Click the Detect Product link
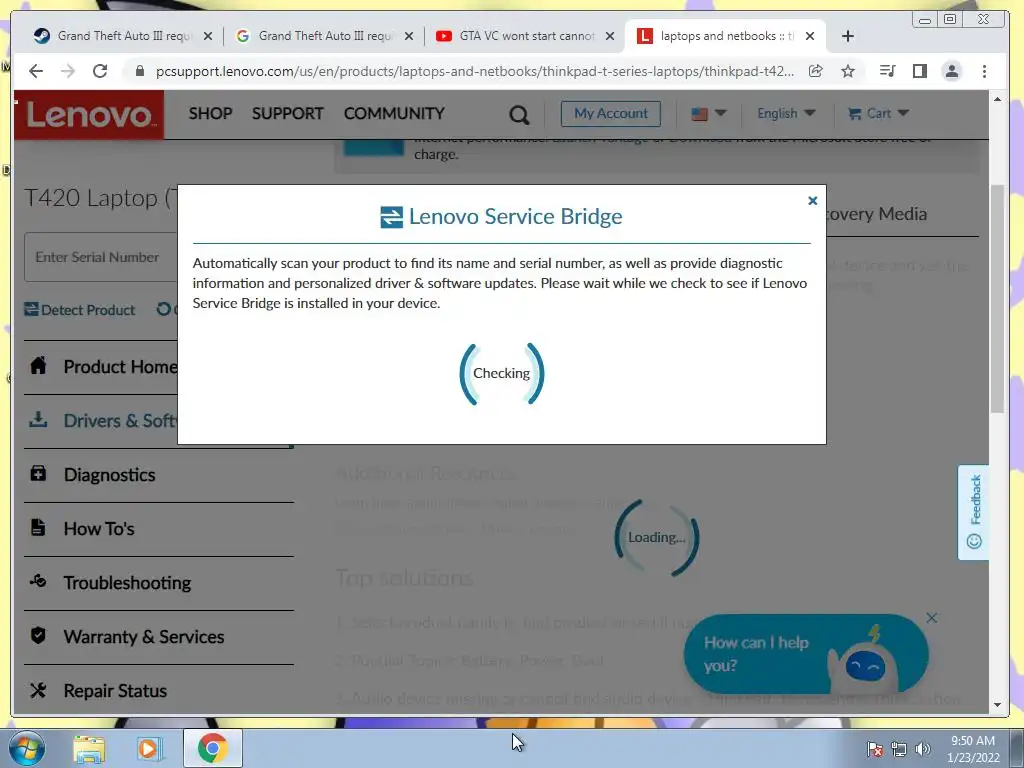The width and height of the screenshot is (1024, 768). coord(80,310)
